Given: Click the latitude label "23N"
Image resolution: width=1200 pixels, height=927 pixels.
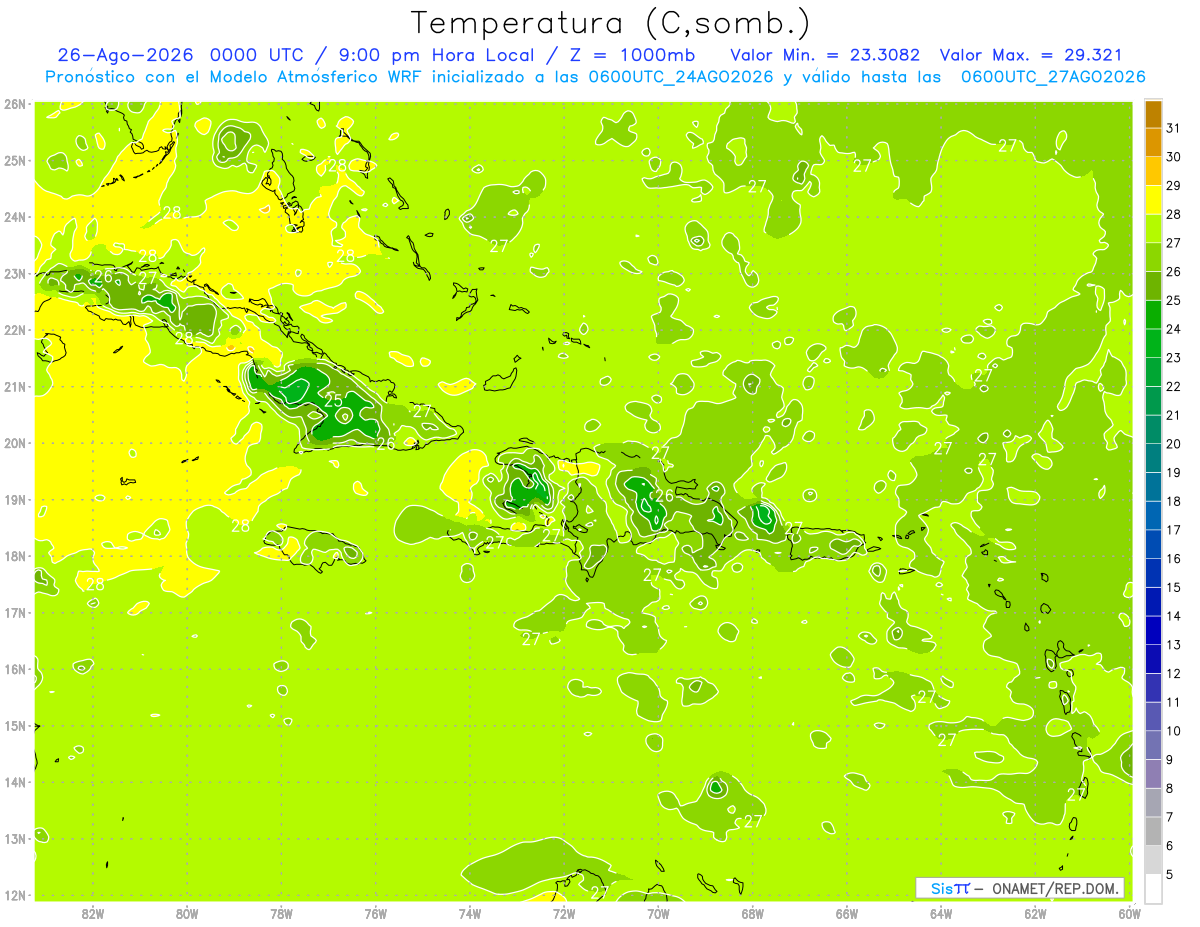Looking at the screenshot, I should tap(15, 273).
